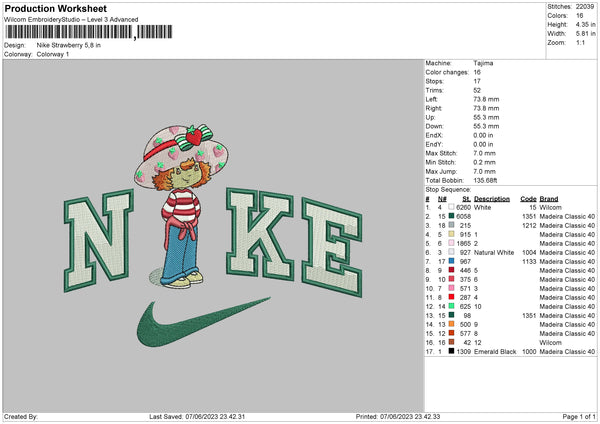The height and width of the screenshot is (424, 600).
Task: Choose the cream swatch beside 915
Action: (x=451, y=234)
